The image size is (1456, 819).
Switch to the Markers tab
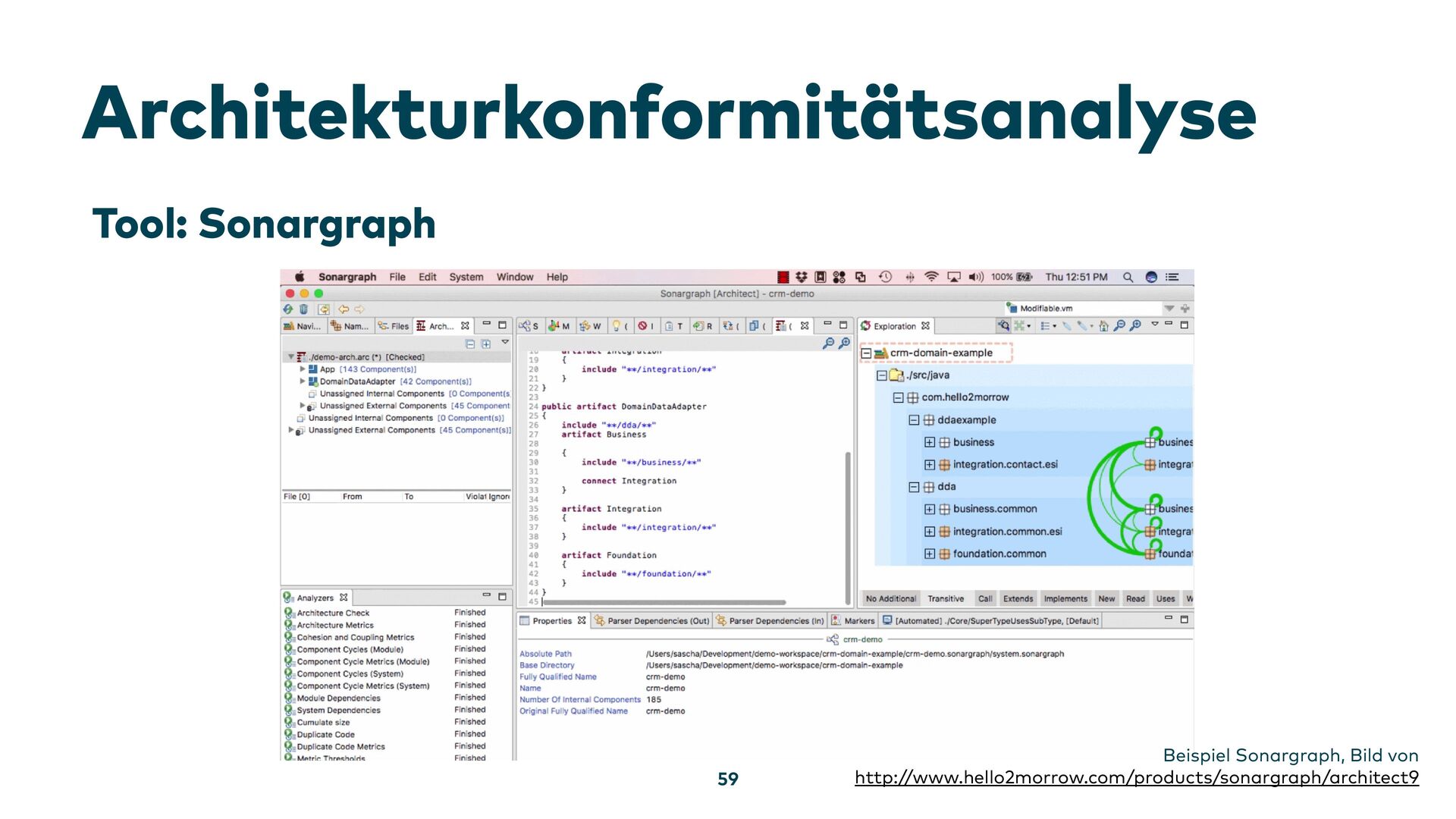coord(852,621)
